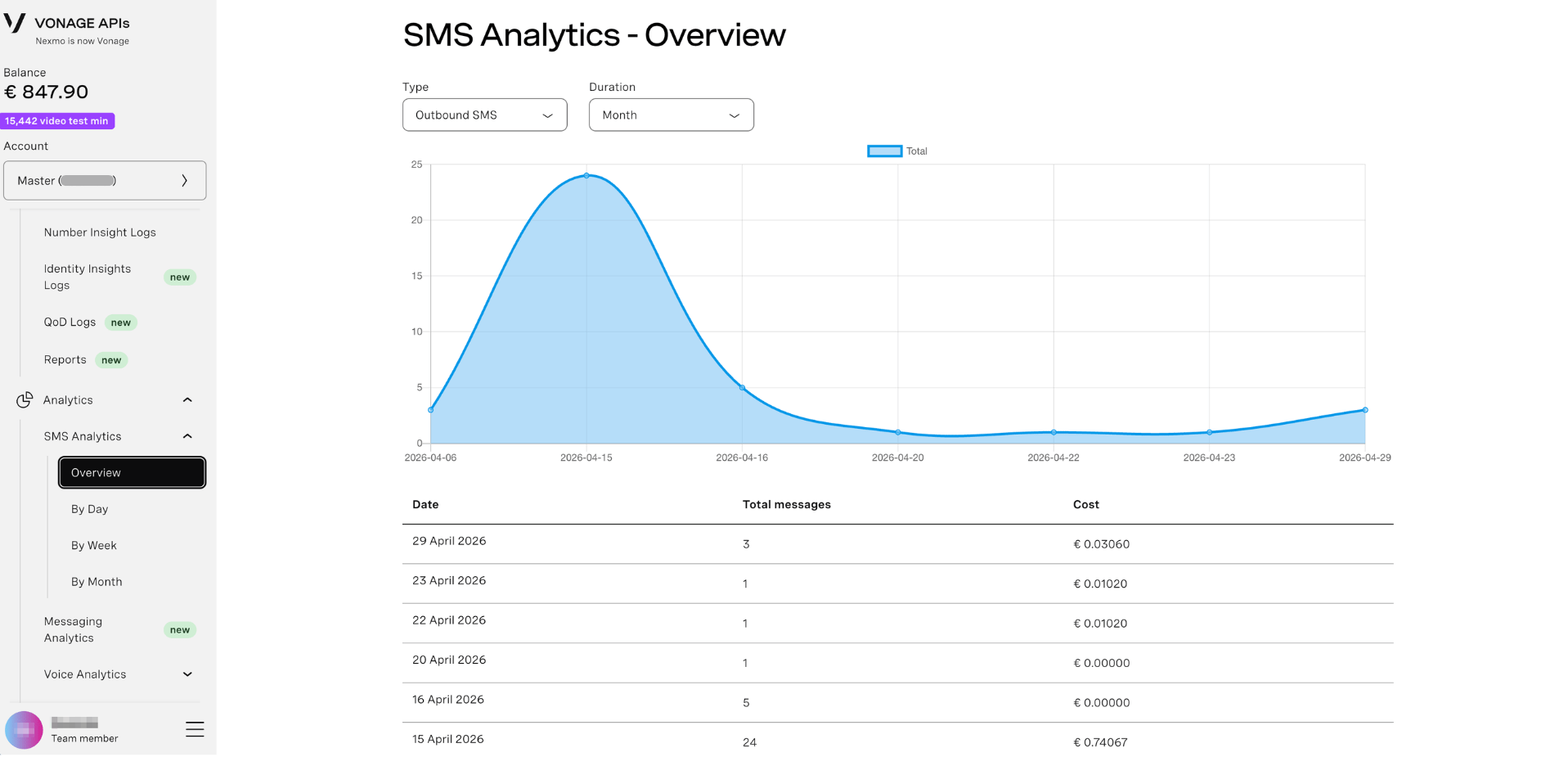Screen dimensions: 1568x757
Task: Go to SMS Analytics By Day
Action: tap(89, 509)
